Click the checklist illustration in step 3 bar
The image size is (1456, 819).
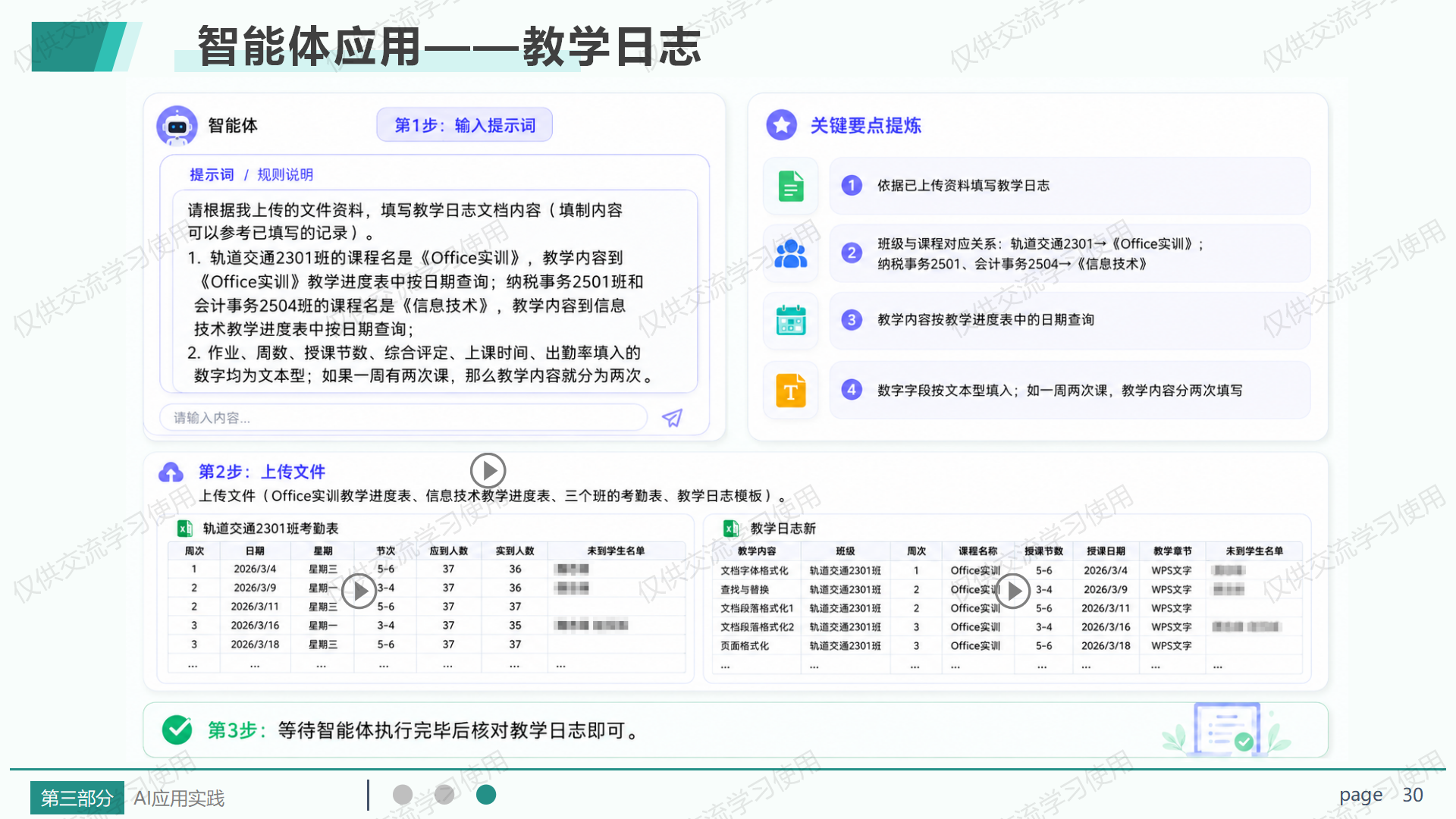[x=1226, y=729]
